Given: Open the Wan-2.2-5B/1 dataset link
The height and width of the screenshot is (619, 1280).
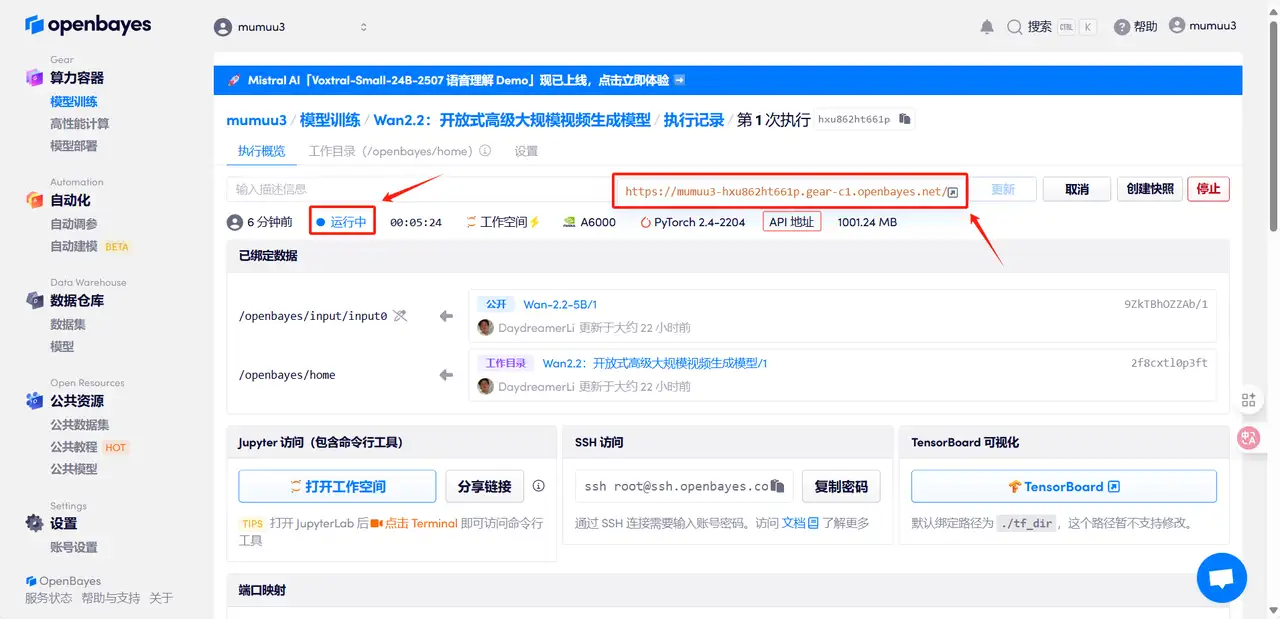Looking at the screenshot, I should [560, 304].
